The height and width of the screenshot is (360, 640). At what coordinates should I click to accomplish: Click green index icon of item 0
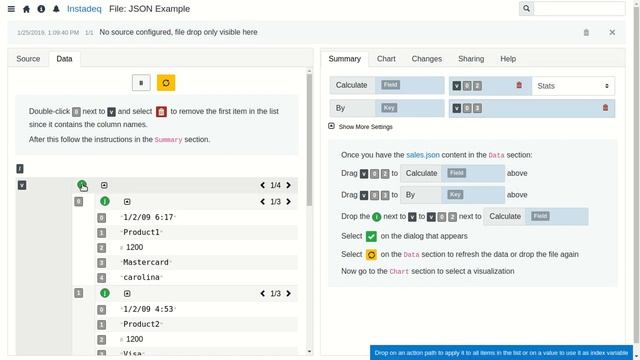tap(105, 201)
